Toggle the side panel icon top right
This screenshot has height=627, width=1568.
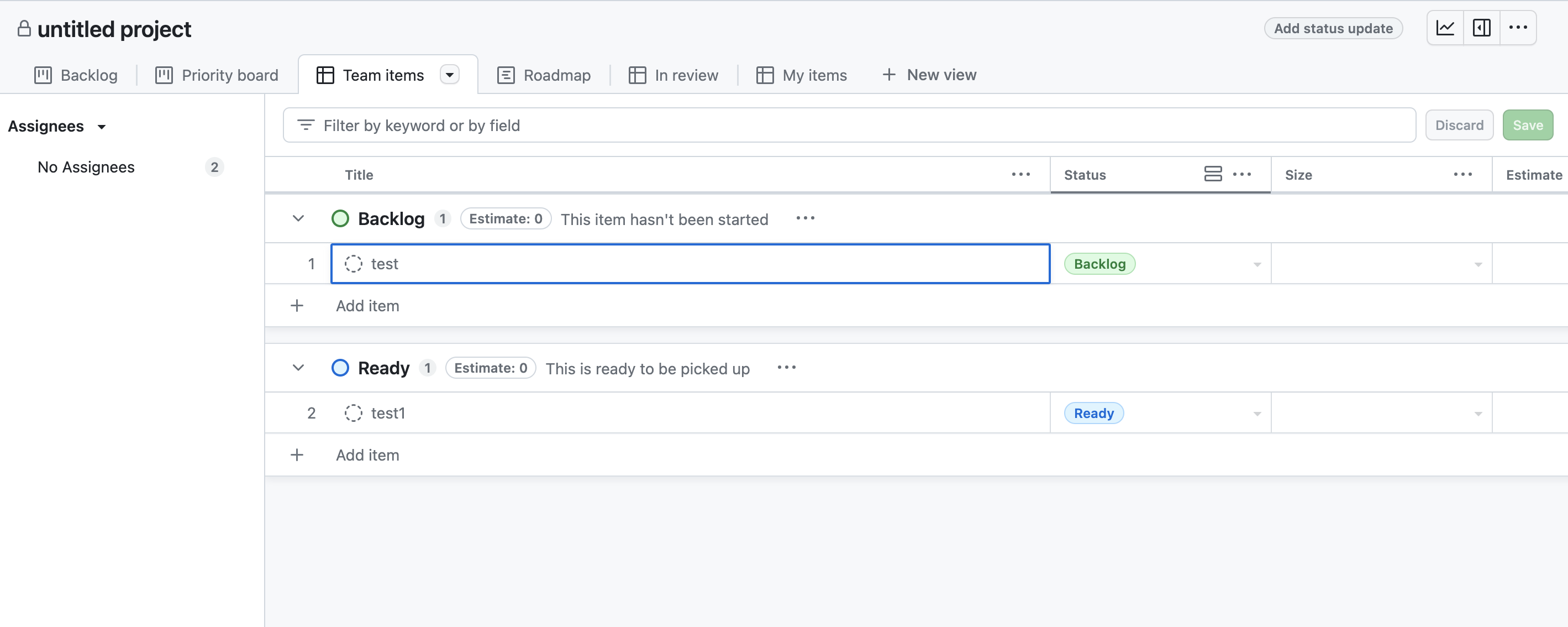[x=1482, y=28]
